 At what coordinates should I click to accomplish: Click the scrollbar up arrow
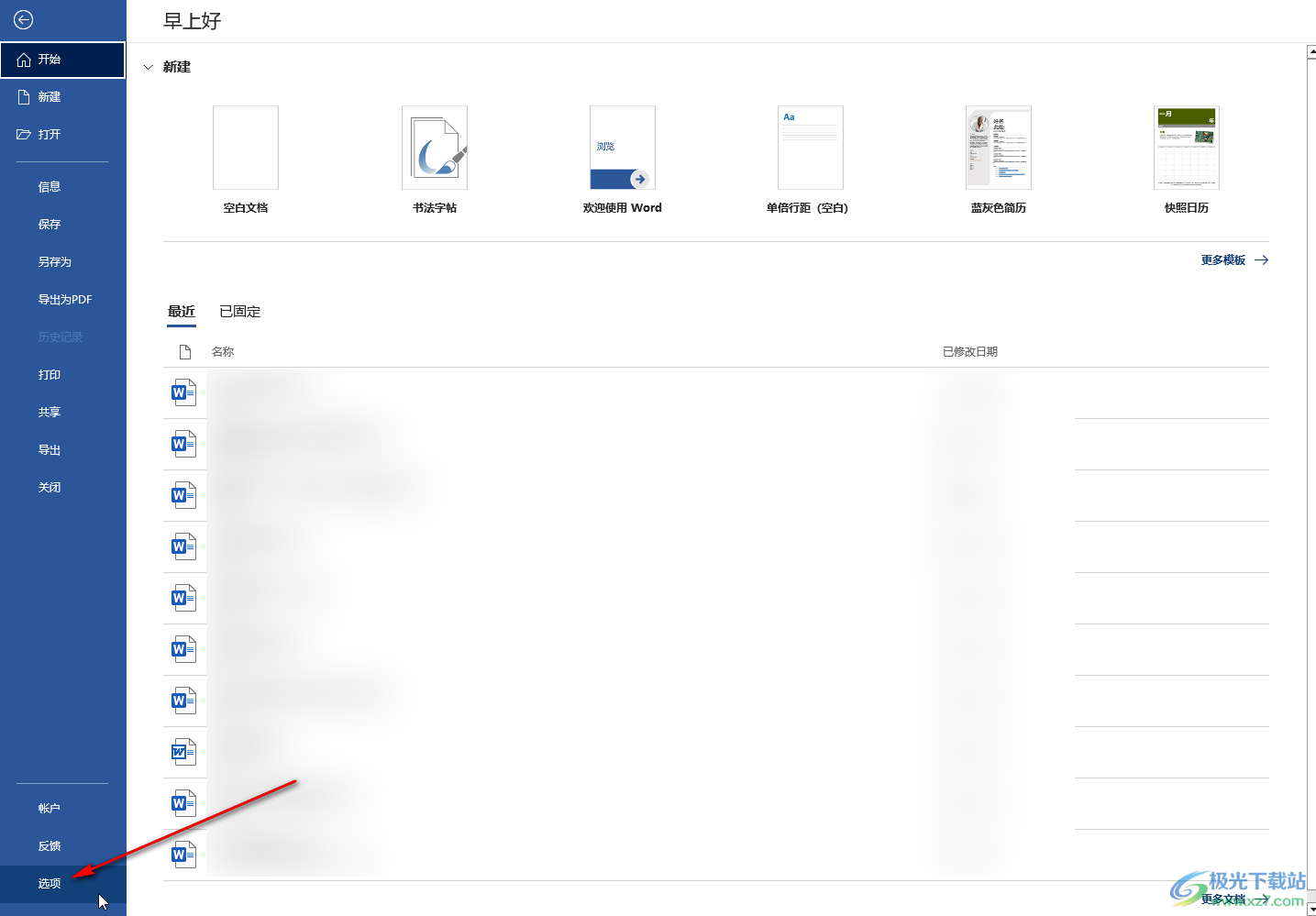1311,53
